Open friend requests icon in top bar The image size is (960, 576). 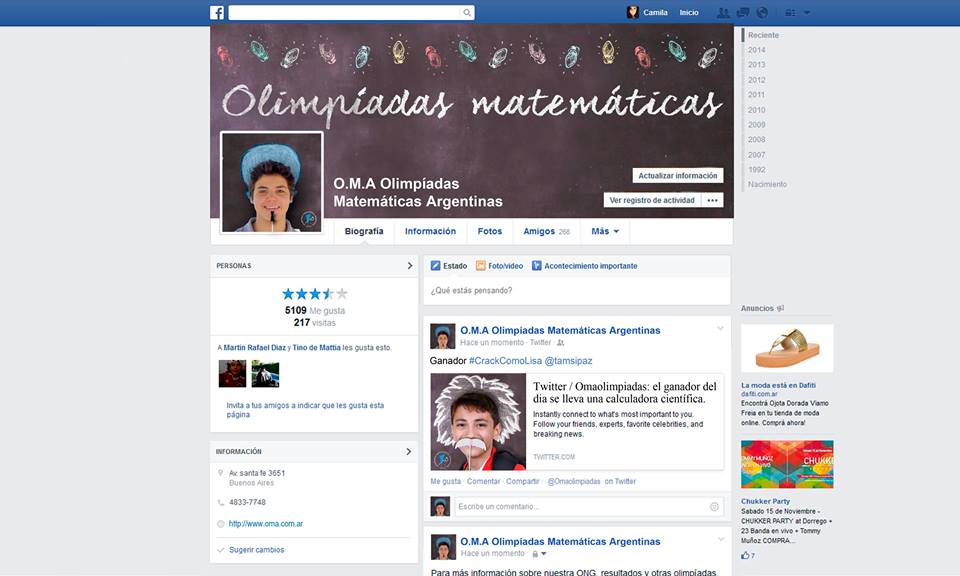[723, 12]
